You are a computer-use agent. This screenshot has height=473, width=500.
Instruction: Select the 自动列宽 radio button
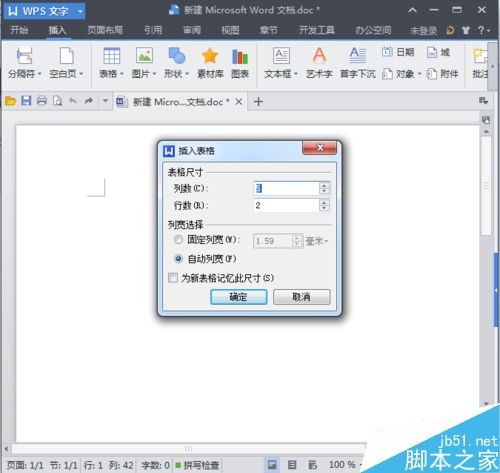(178, 259)
